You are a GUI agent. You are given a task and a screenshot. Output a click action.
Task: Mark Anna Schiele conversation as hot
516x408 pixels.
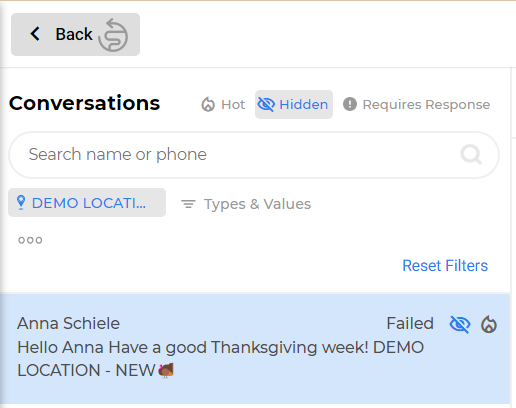tap(489, 324)
